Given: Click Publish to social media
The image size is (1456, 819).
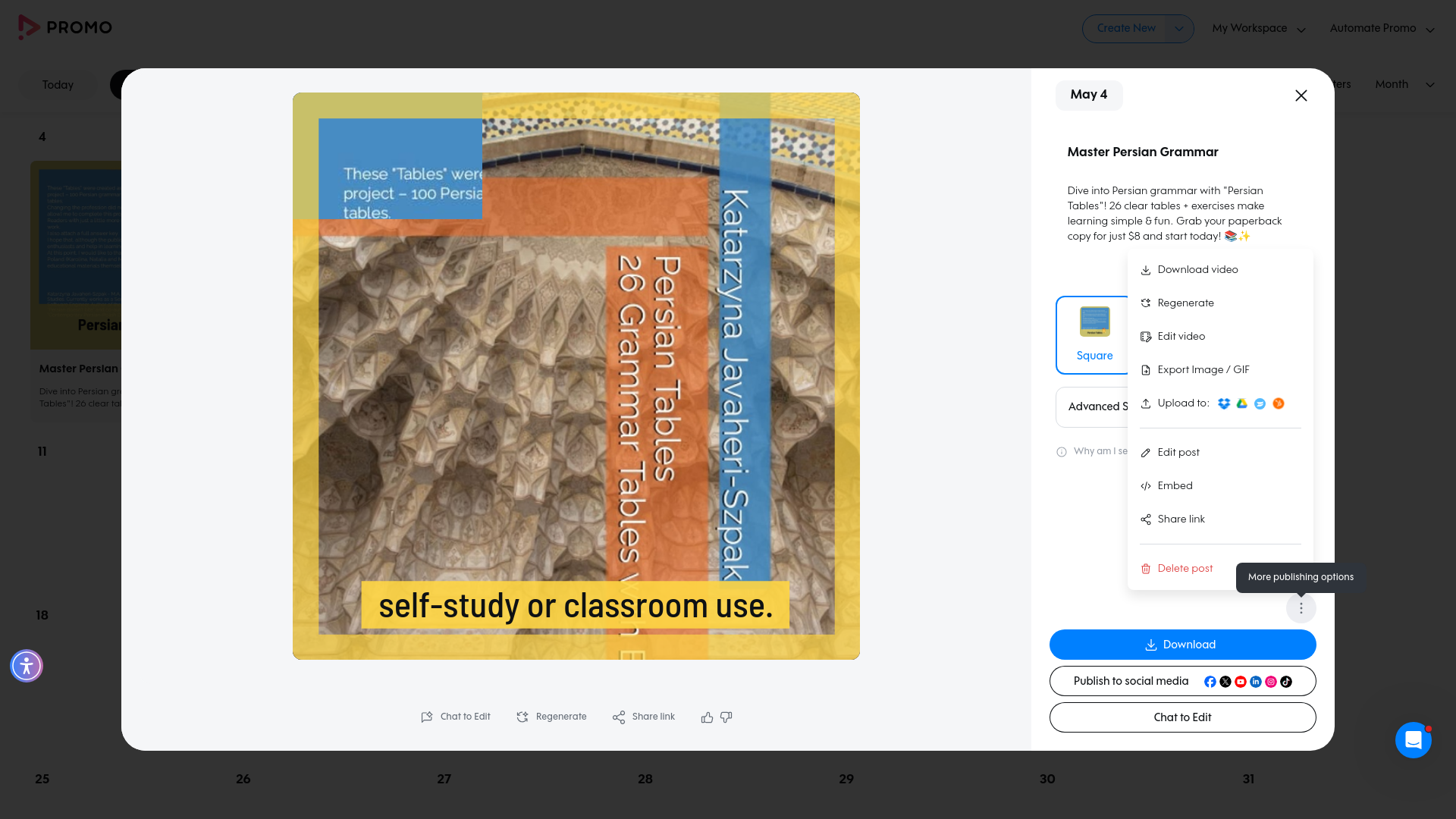Looking at the screenshot, I should 1131,681.
